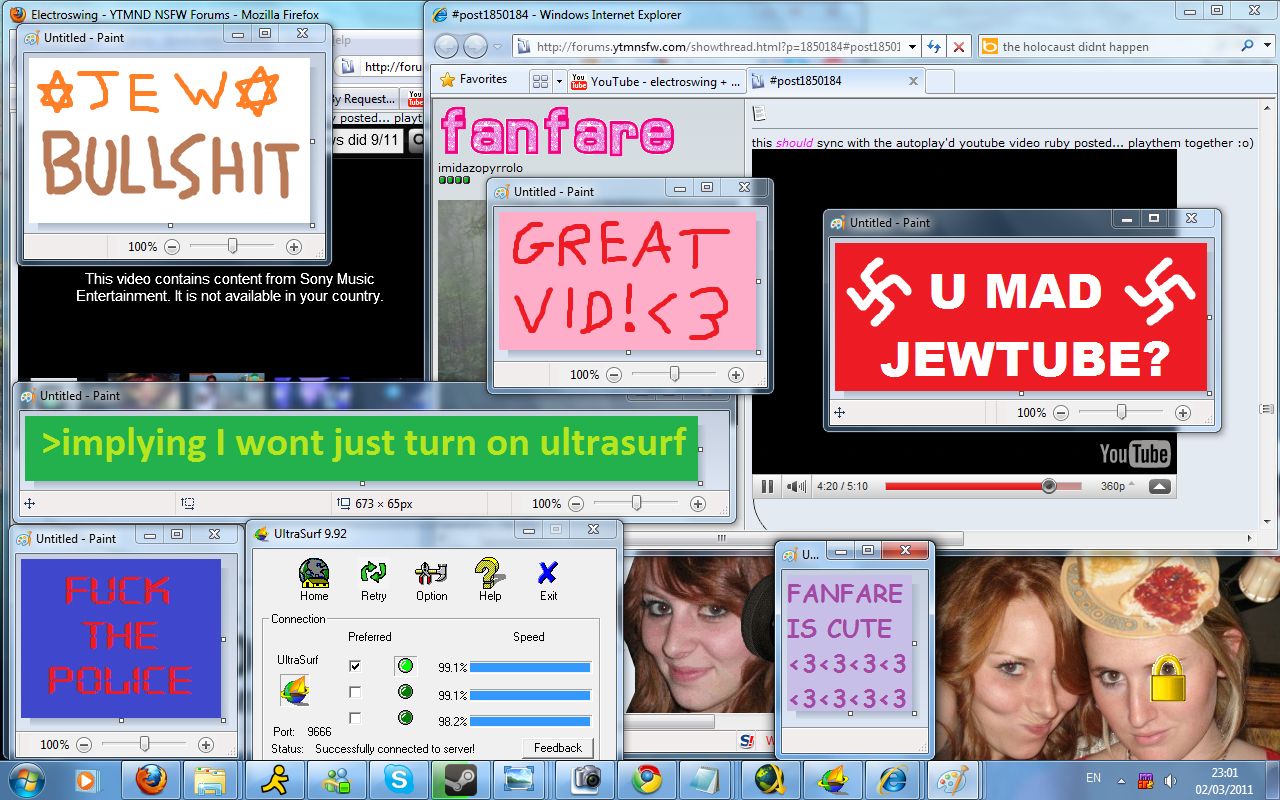Screen dimensions: 1280x800
Task: Mute the YouTube video with speaker icon
Action: point(795,486)
